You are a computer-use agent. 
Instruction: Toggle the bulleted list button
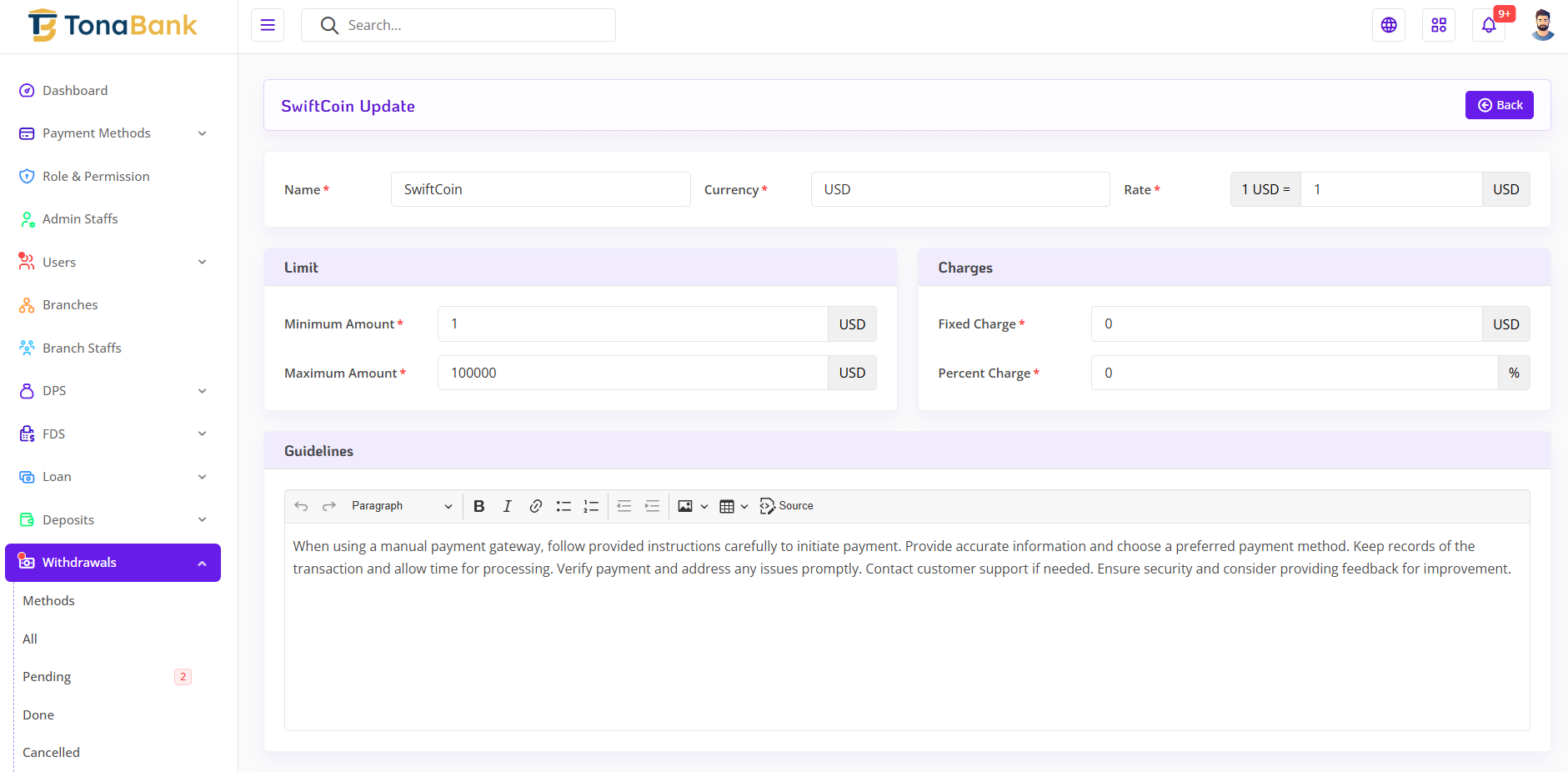564,506
